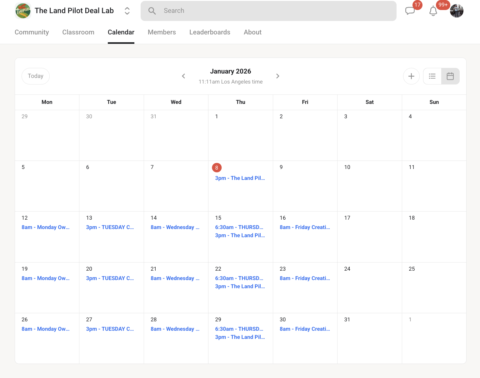Open Leaderboards tab
Viewport: 480px width, 378px height.
210,32
